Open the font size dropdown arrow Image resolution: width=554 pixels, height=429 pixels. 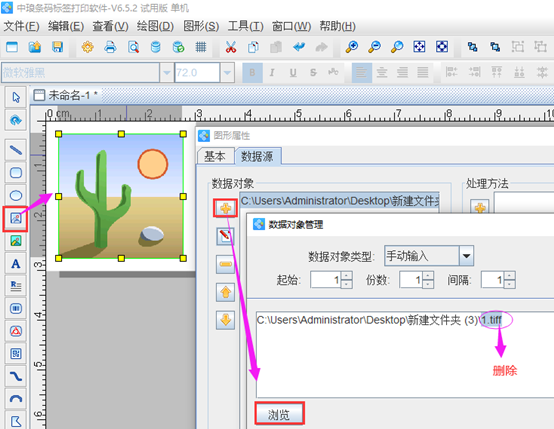click(228, 73)
